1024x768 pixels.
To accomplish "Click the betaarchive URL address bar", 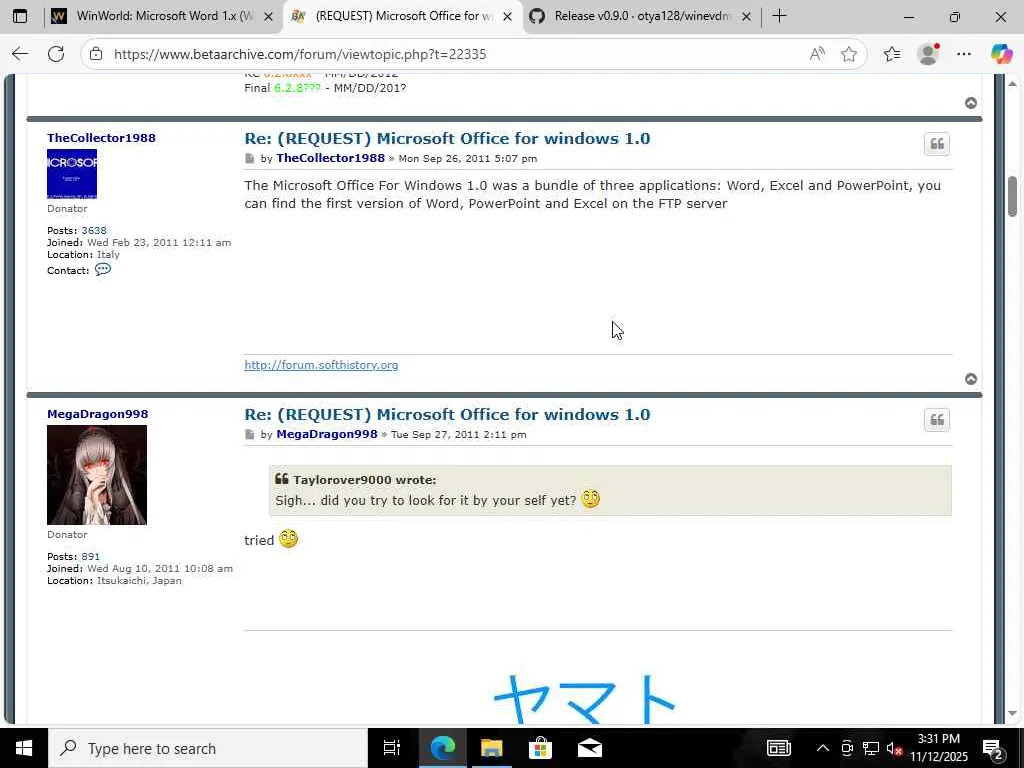I will point(451,54).
